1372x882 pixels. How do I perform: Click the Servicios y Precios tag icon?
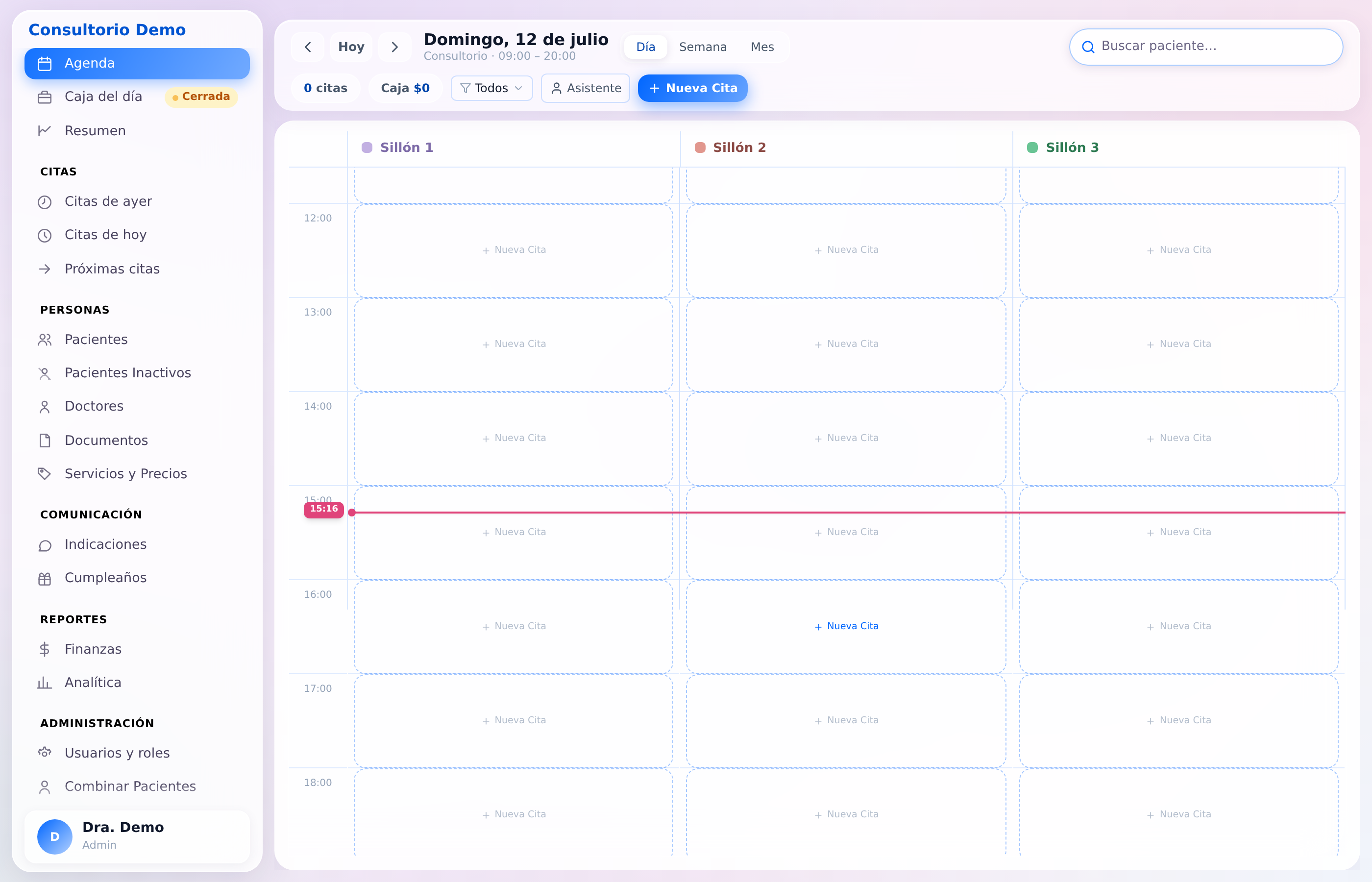[45, 474]
